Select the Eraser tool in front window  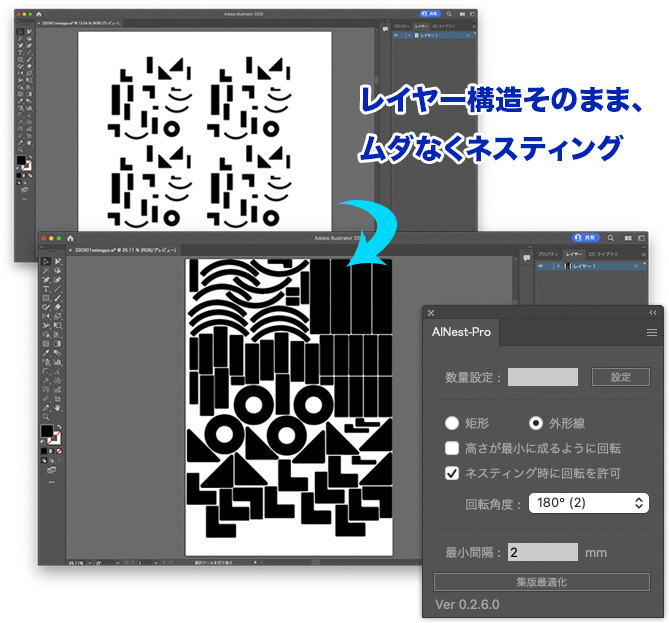pyautogui.click(x=58, y=307)
